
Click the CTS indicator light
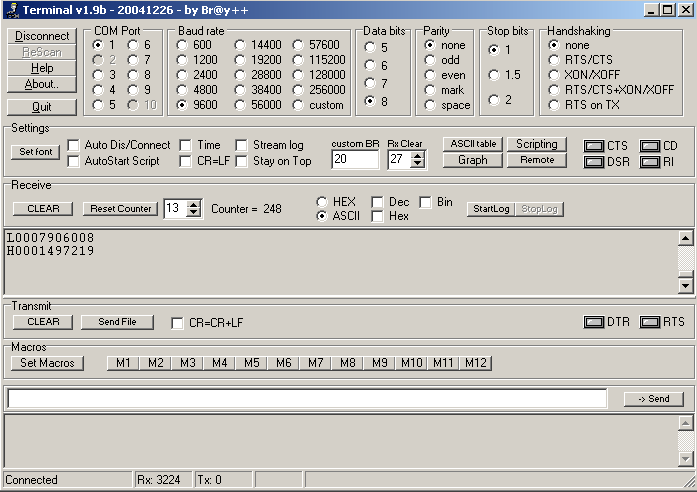tap(593, 146)
